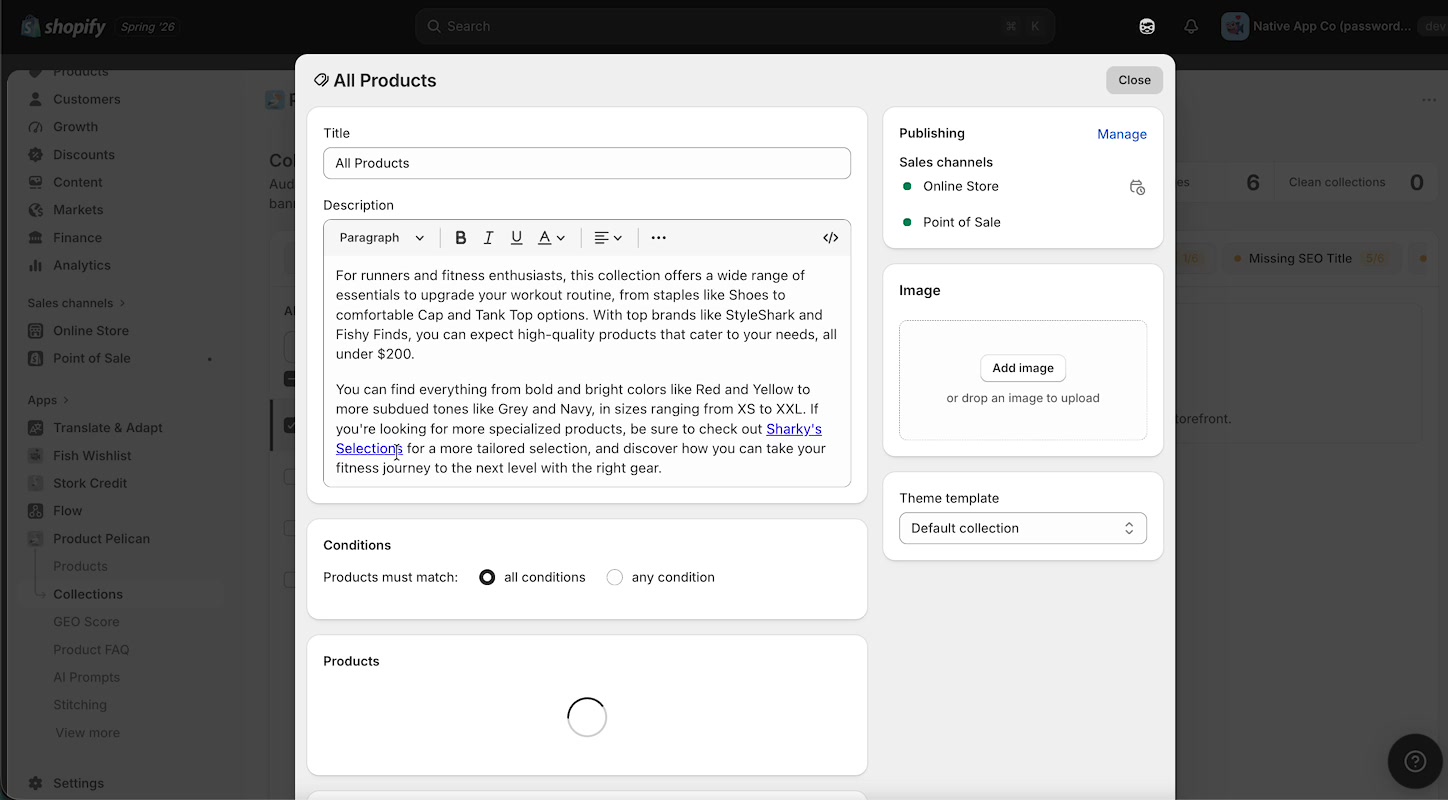Click the Clean collections stat
The width and height of the screenshot is (1448, 800).
tap(1356, 182)
